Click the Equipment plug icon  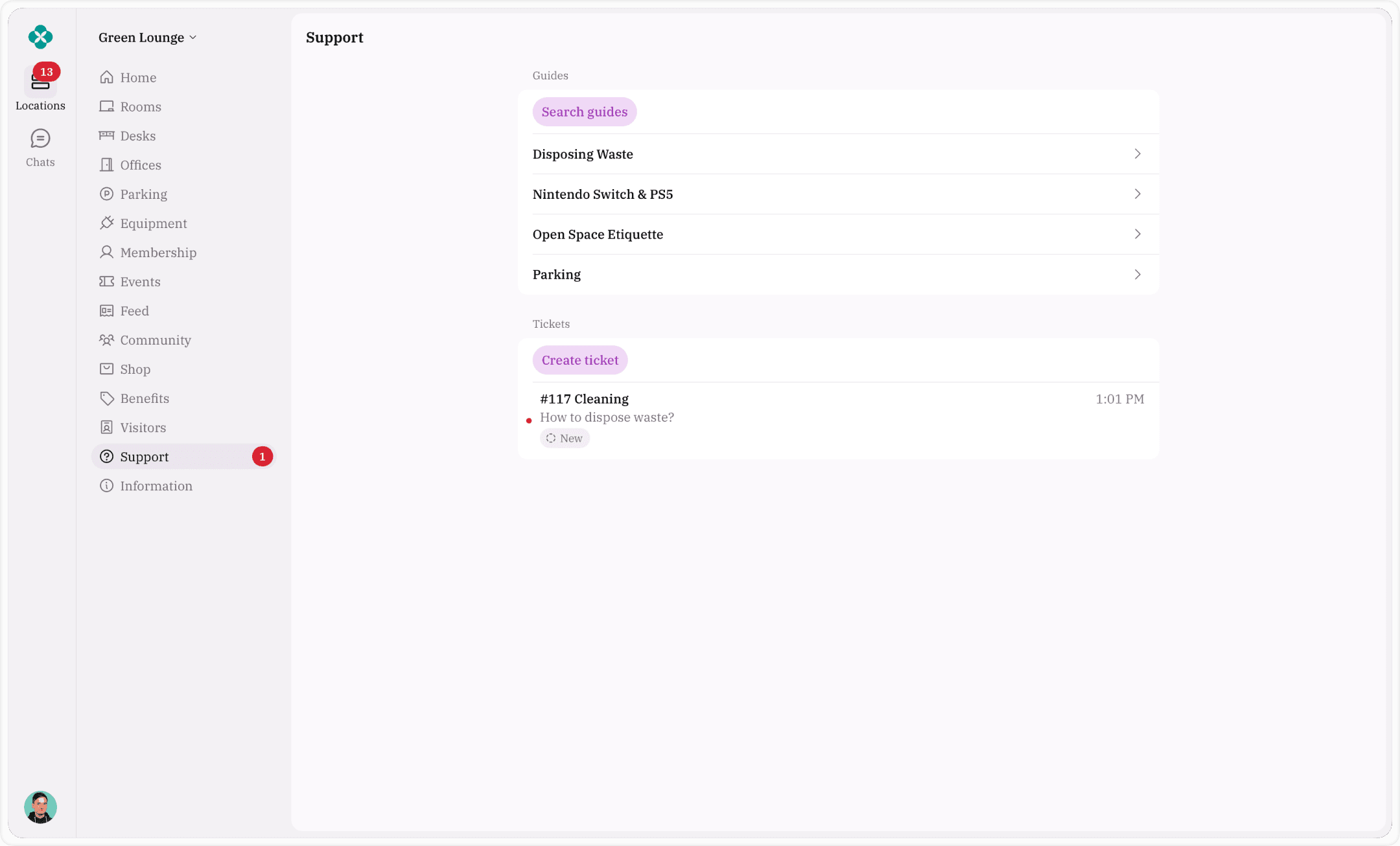106,223
